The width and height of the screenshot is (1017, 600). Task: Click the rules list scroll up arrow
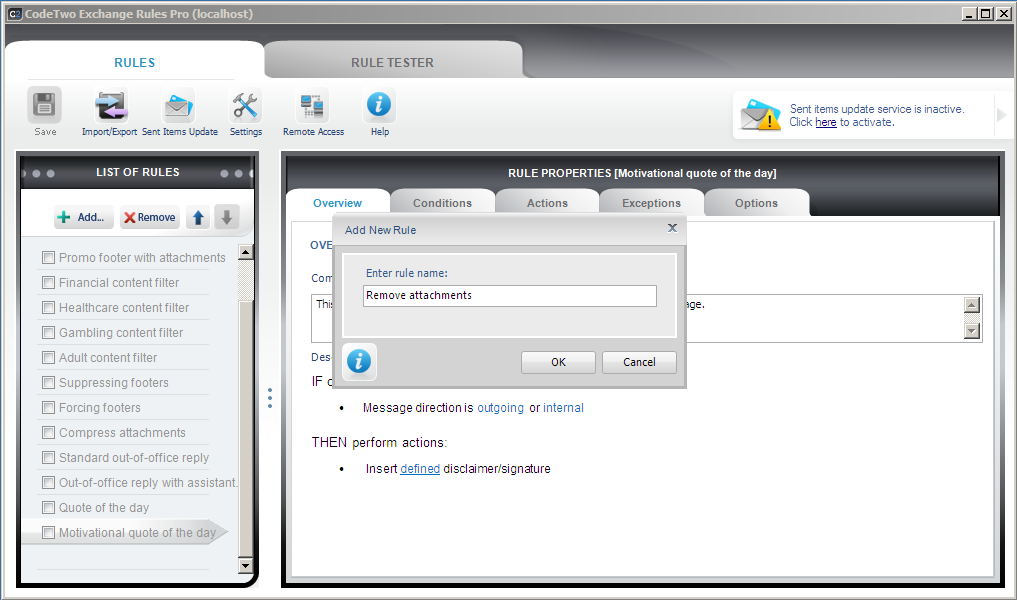tap(245, 252)
